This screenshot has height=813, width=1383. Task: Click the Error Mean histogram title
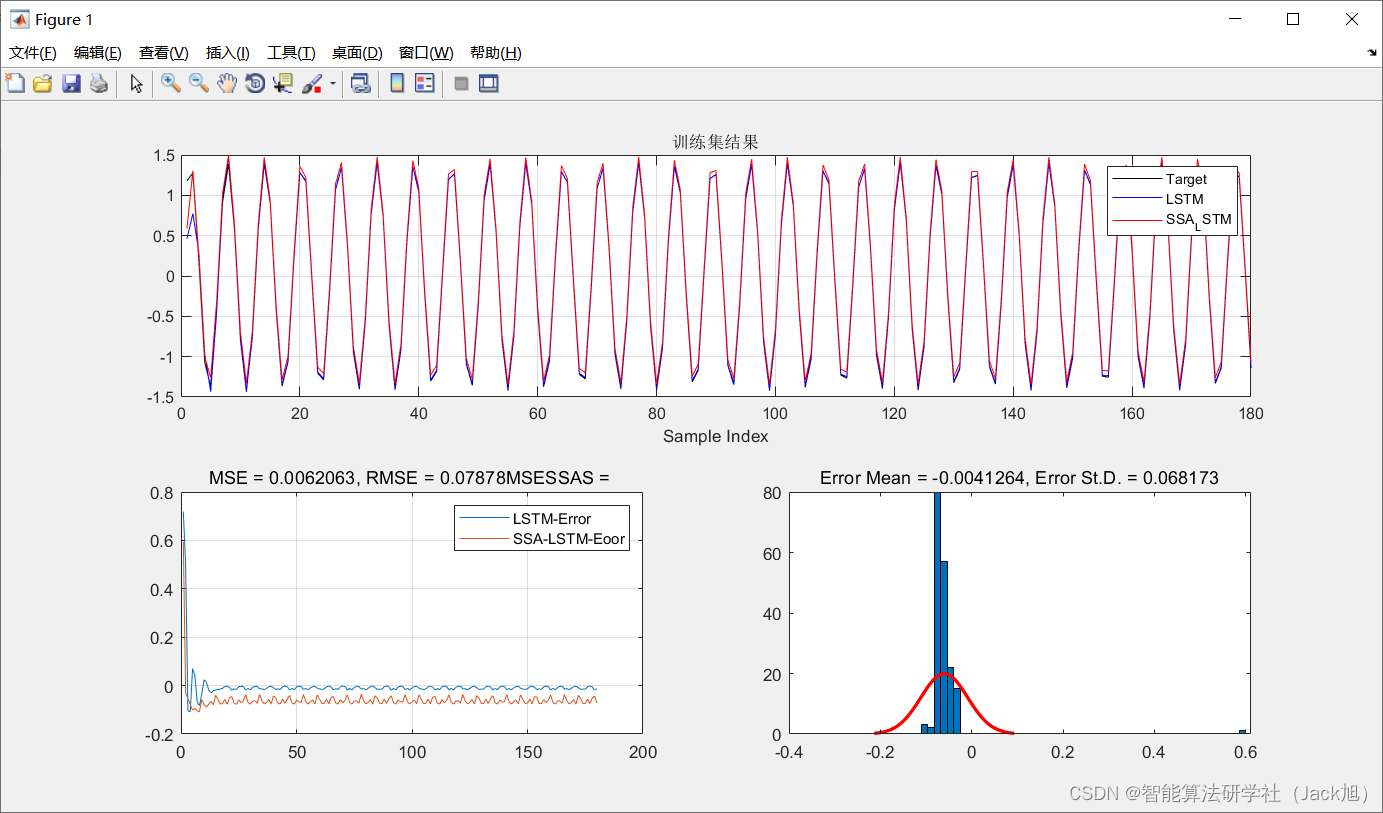[1019, 478]
